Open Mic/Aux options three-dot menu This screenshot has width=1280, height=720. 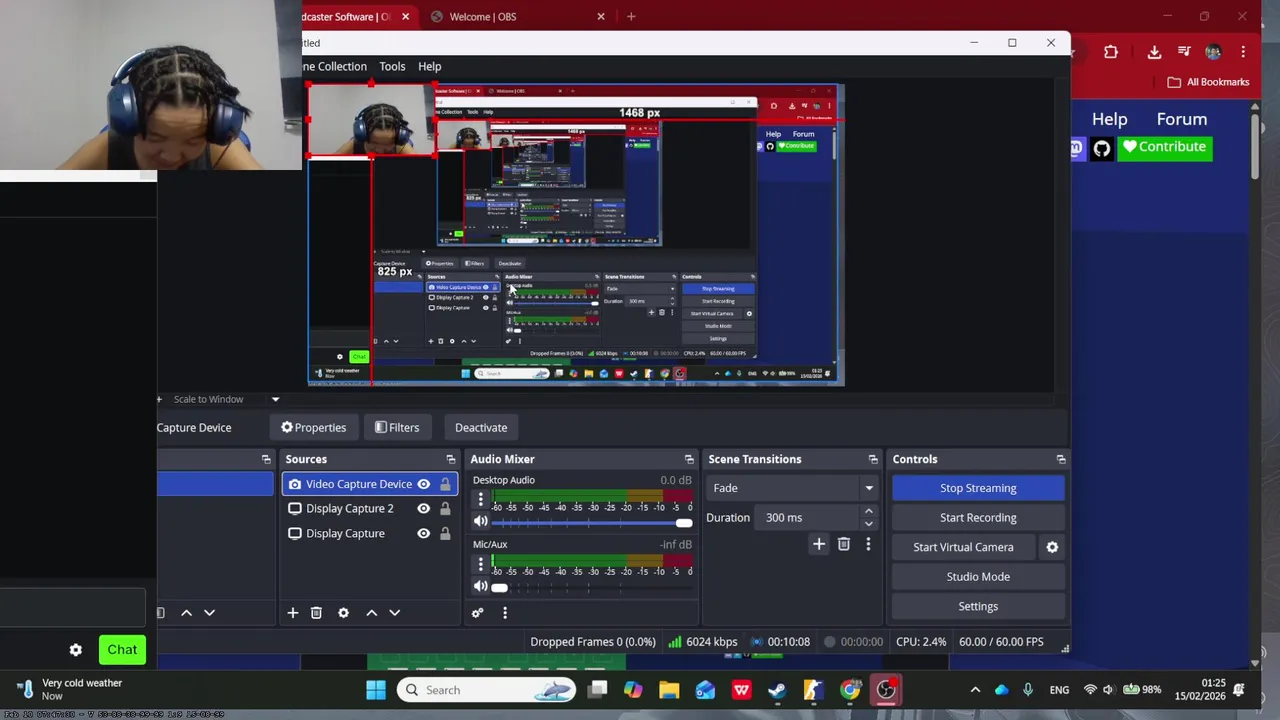(480, 565)
